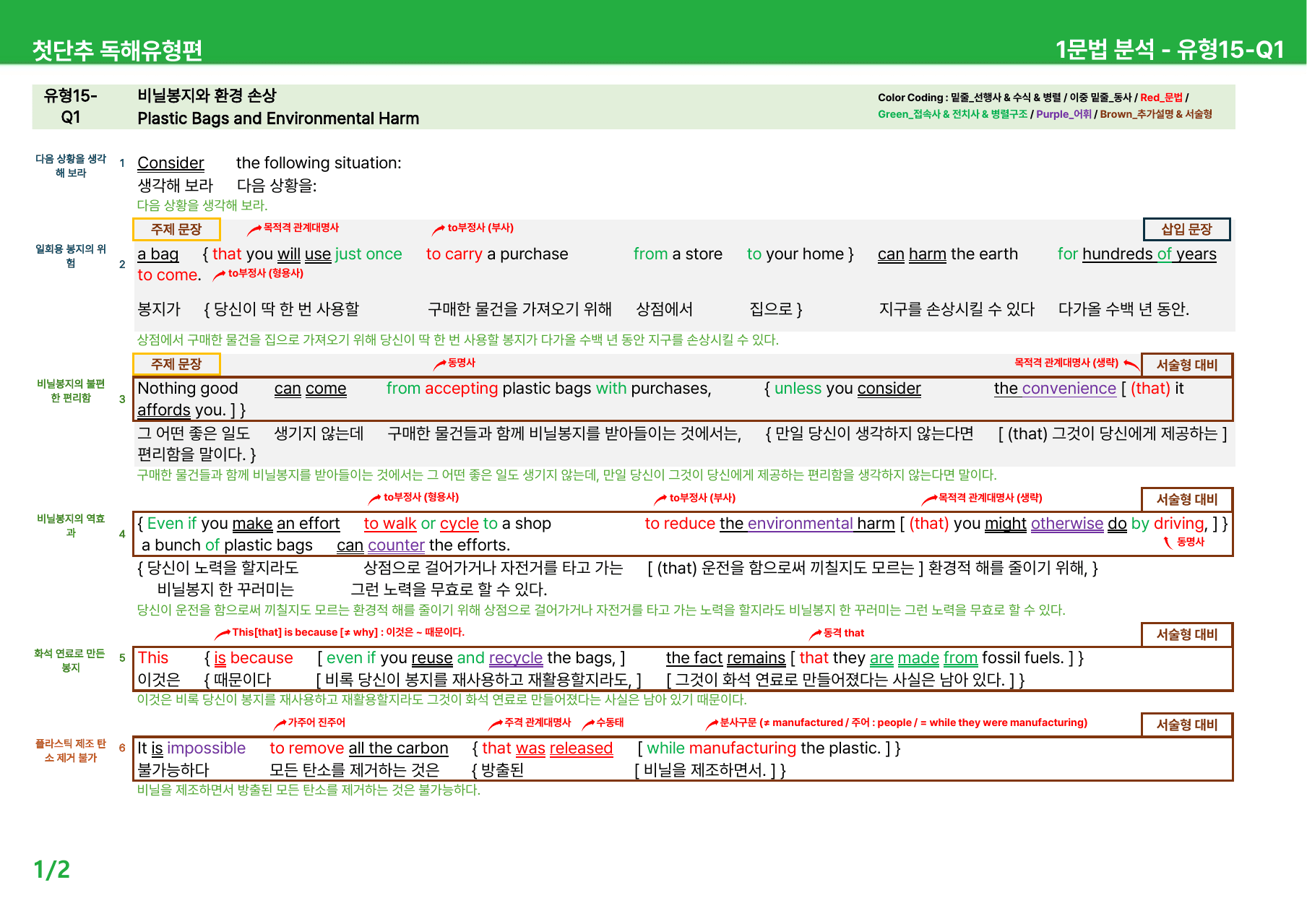Click the purple word 'counter' in sentence 4

click(396, 545)
